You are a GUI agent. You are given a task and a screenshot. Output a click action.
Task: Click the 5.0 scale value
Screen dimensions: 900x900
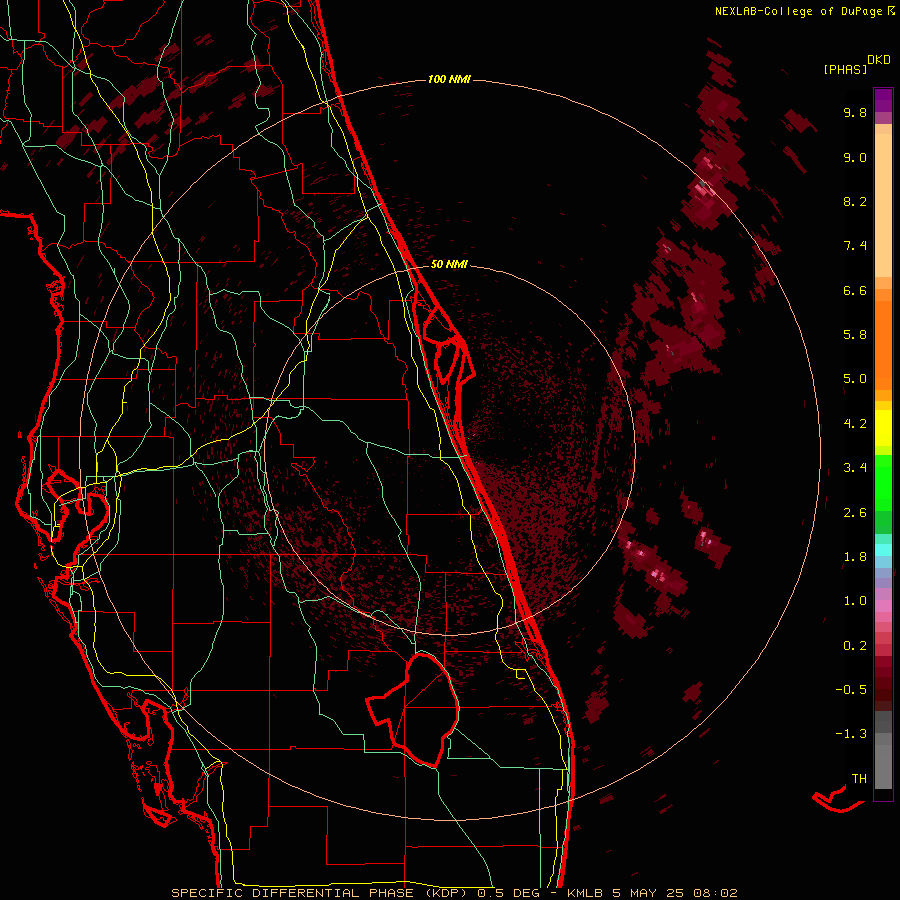click(x=855, y=379)
